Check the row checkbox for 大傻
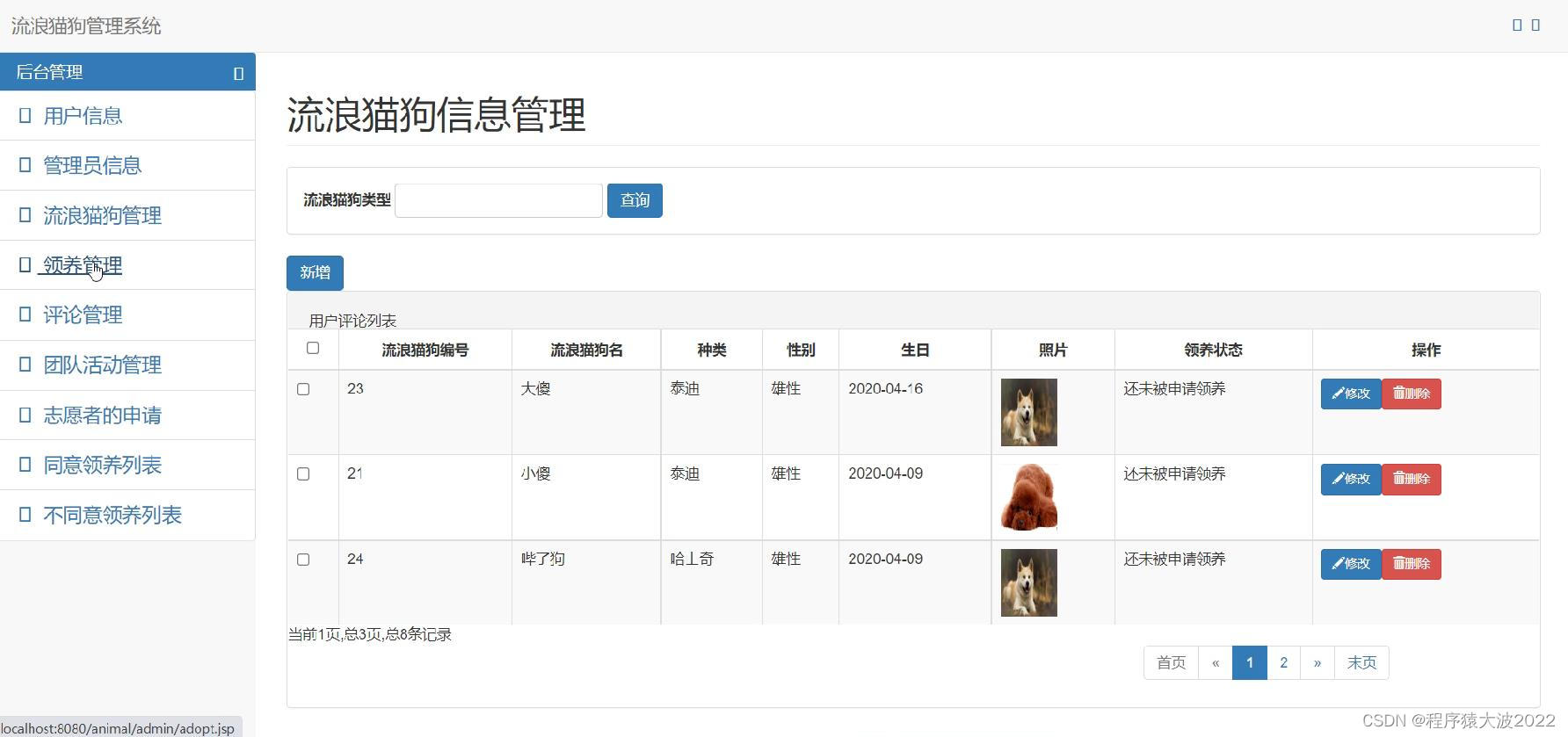1568x737 pixels. pyautogui.click(x=303, y=388)
